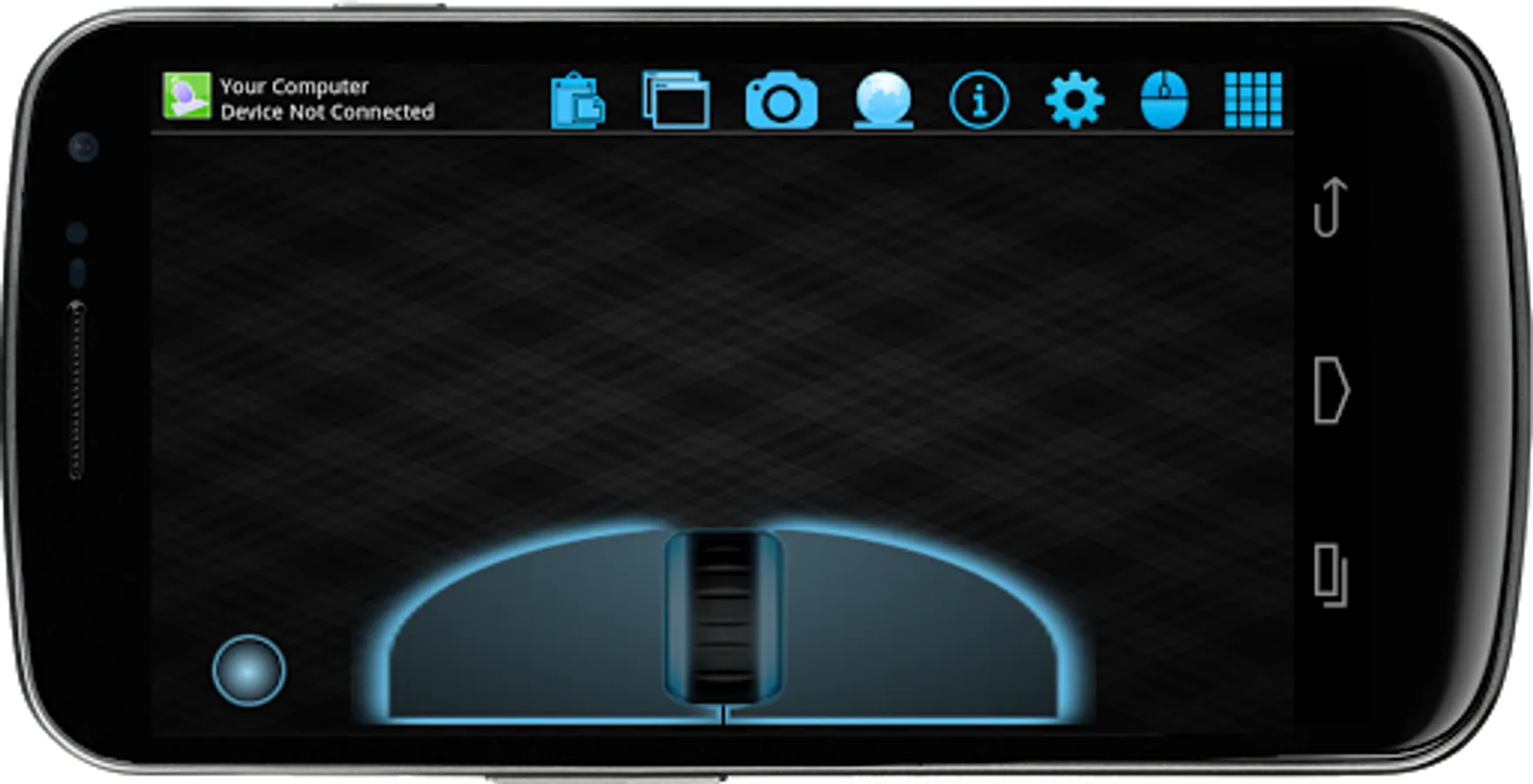Select the blue mouse mode icon
This screenshot has height=784, width=1533.
(x=1164, y=100)
